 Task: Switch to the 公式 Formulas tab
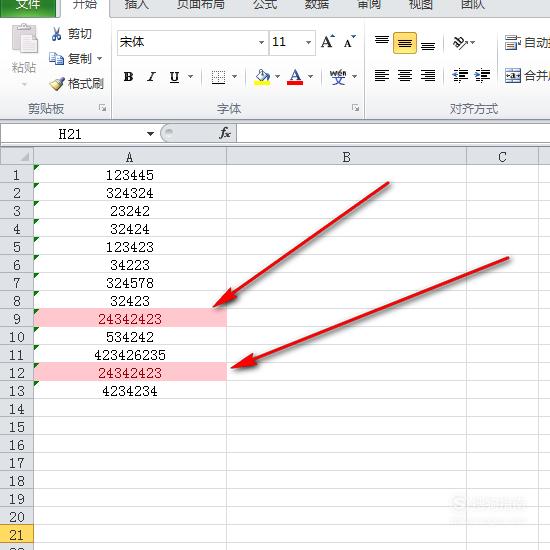265,6
